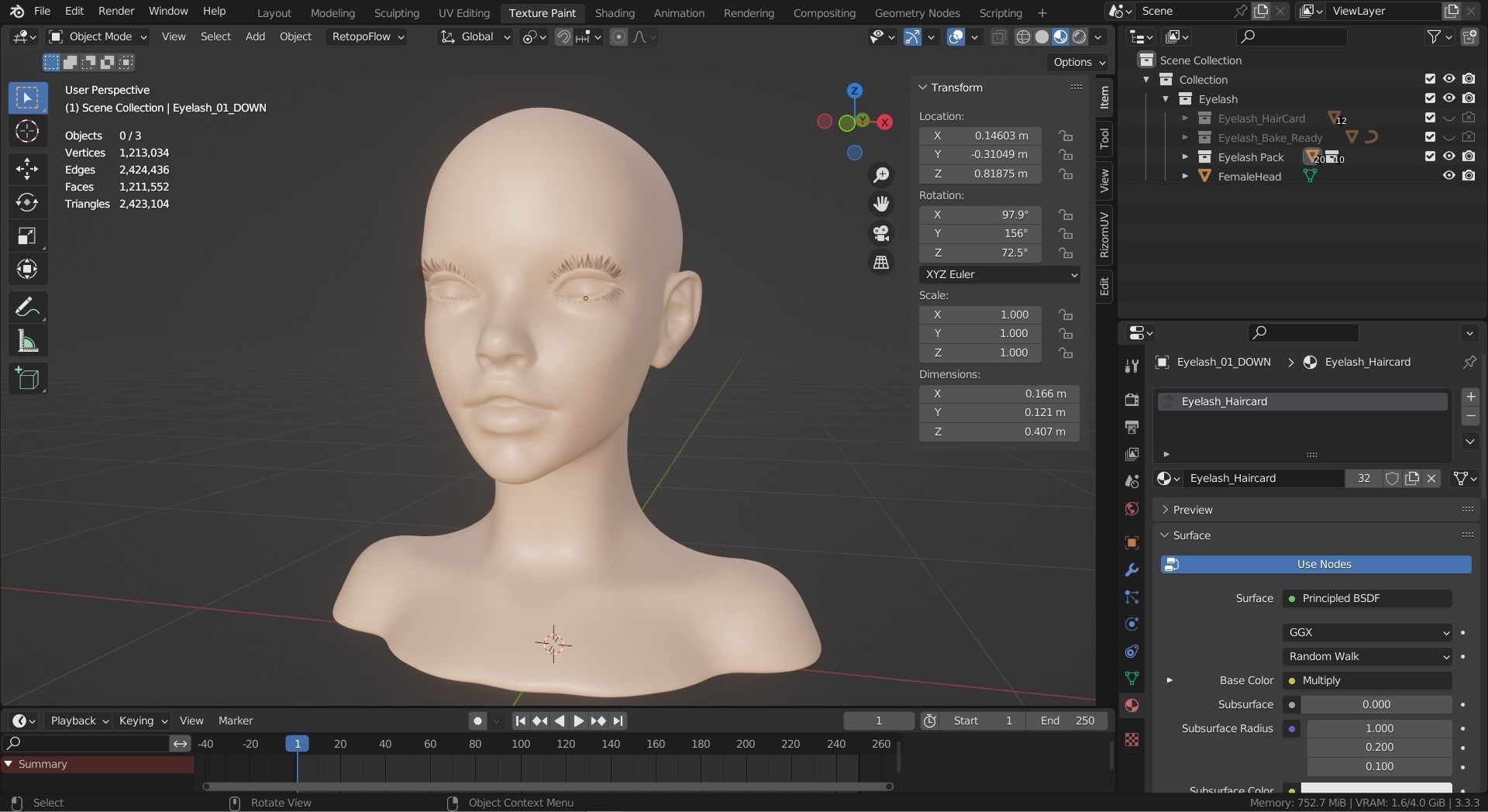
Task: Toggle visibility of Eyelash collection
Action: coord(1448,98)
